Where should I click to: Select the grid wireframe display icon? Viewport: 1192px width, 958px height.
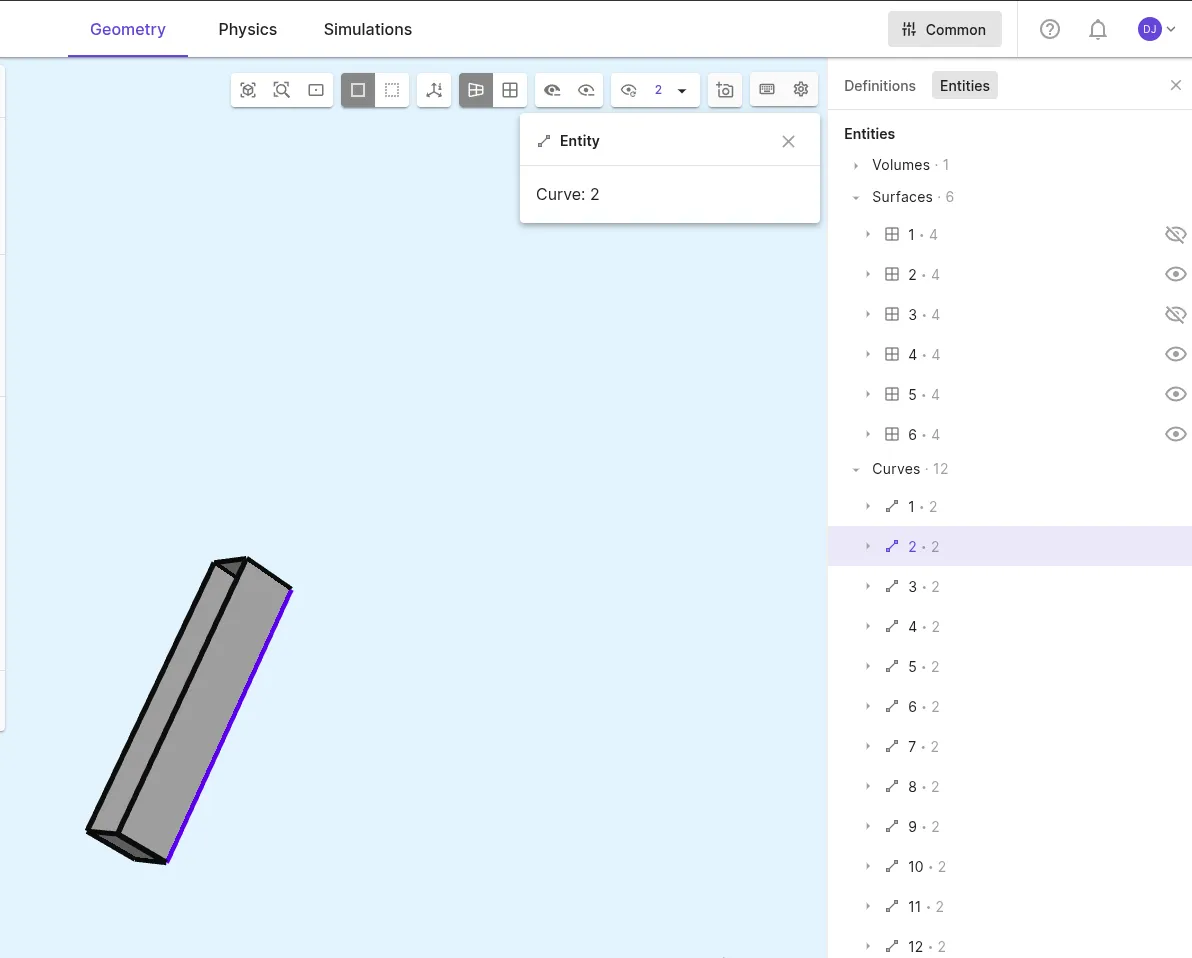point(510,90)
